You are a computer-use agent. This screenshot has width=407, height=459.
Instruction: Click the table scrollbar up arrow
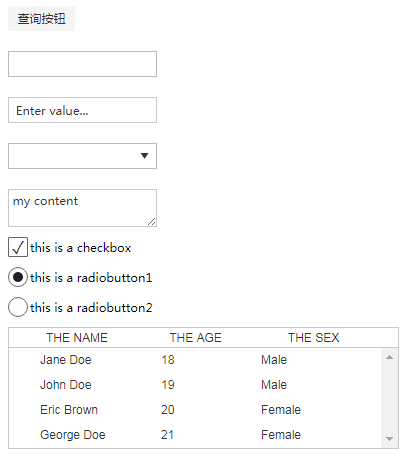point(389,357)
